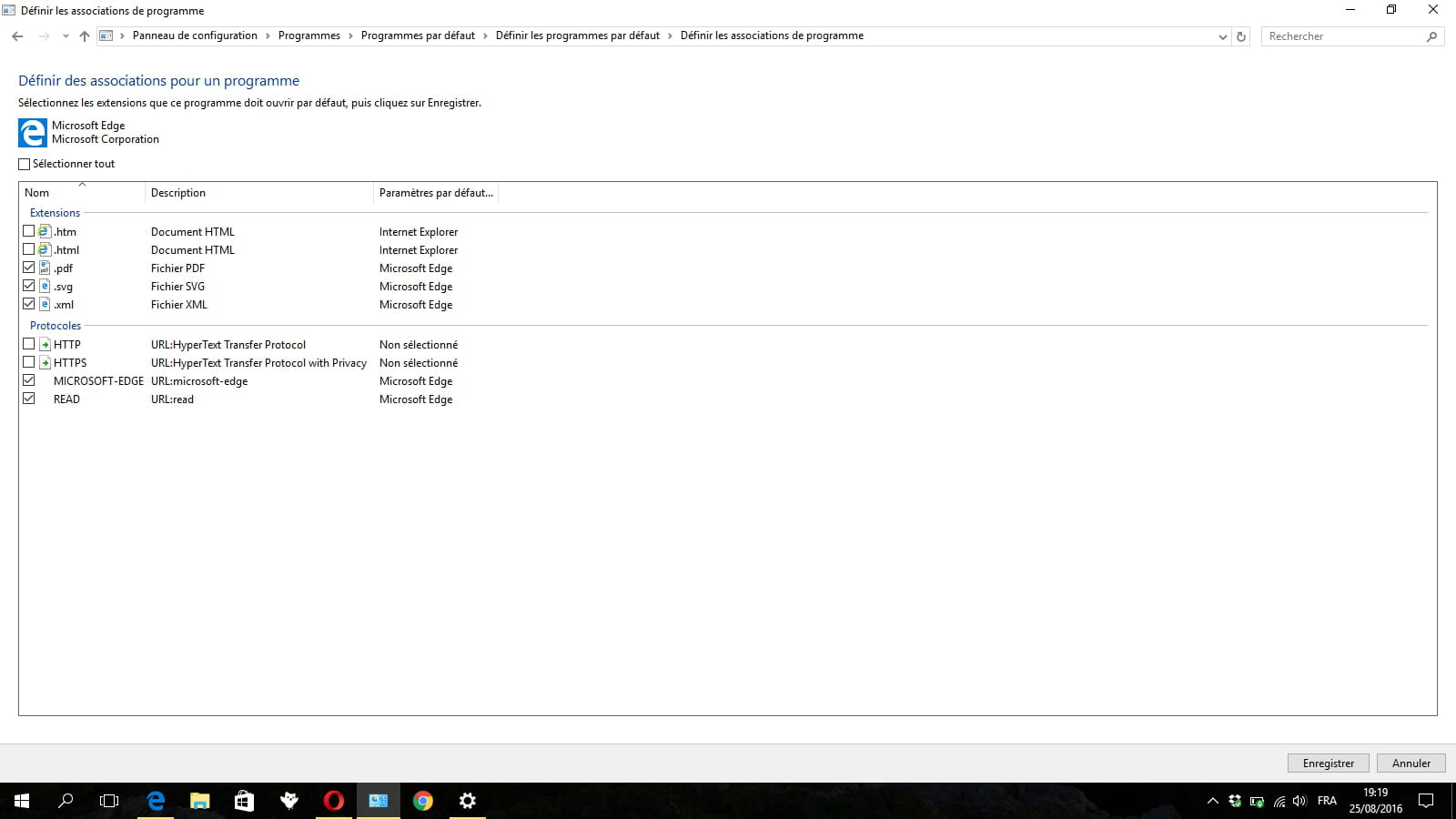Check the HTTPS protocol checkbox
This screenshot has width=1456, height=819.
tap(29, 362)
